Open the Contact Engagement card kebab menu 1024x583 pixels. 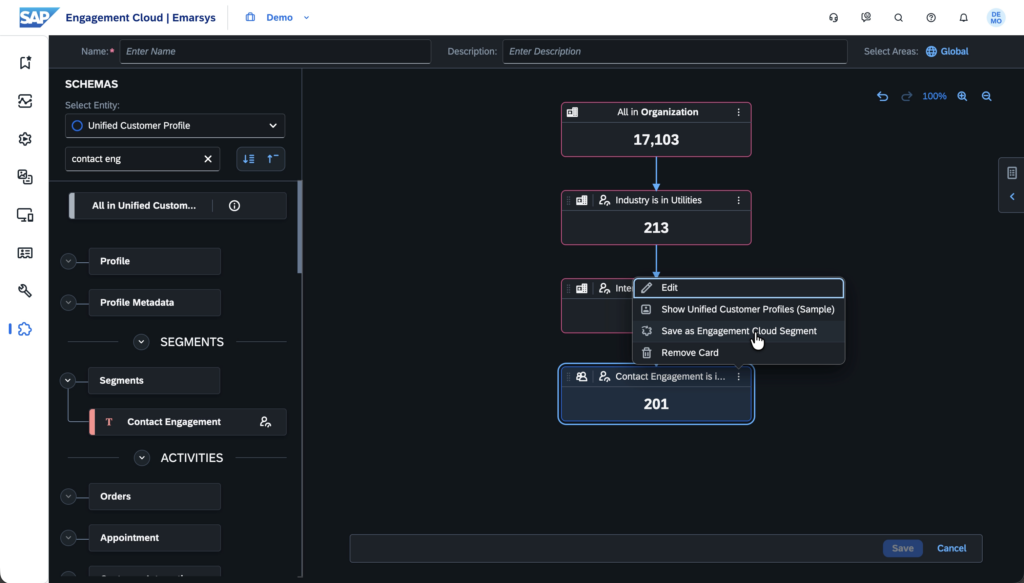tap(739, 377)
